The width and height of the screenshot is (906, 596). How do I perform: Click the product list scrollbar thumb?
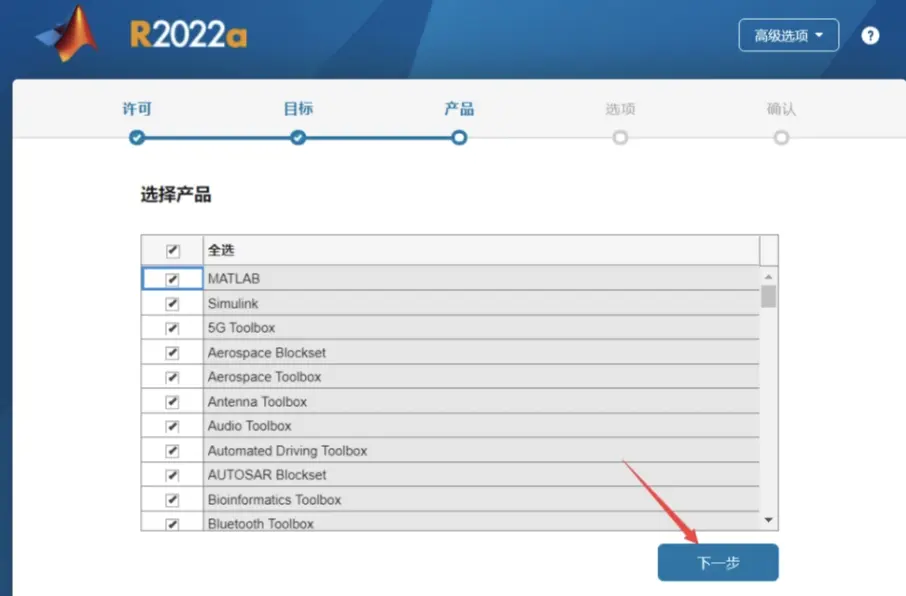point(768,297)
